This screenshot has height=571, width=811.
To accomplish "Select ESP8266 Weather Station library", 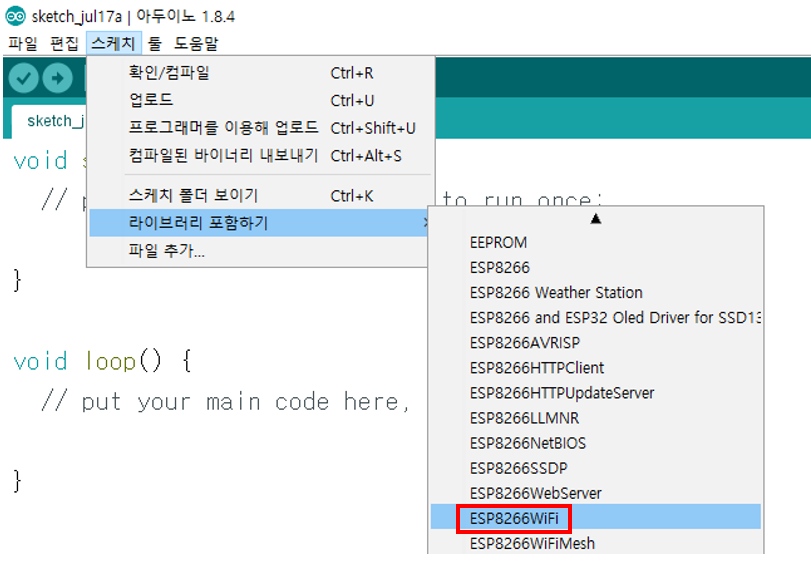I will pos(596,292).
